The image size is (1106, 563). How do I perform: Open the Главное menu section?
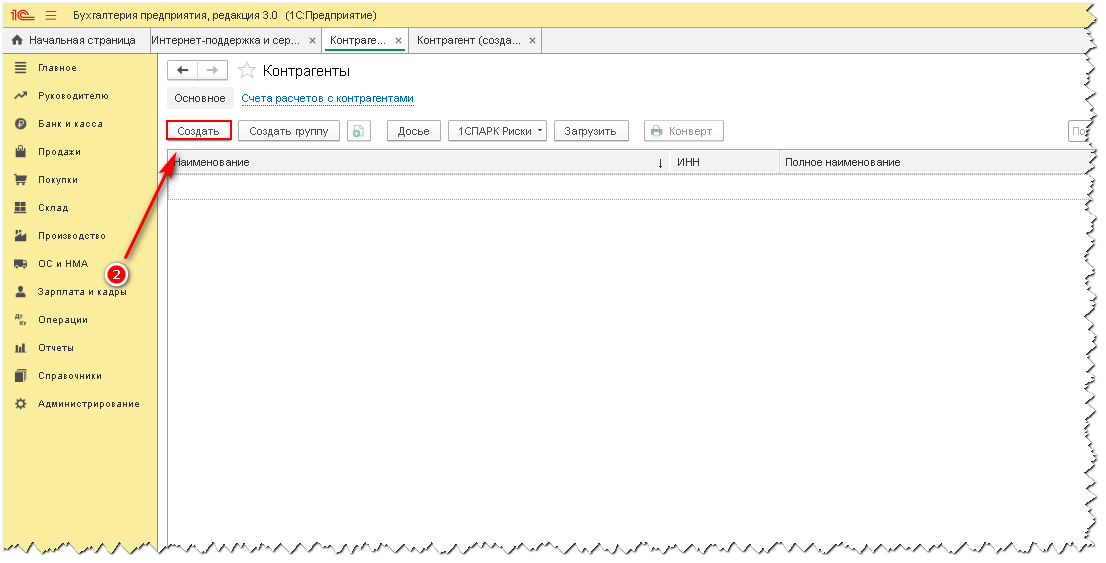(x=57, y=68)
